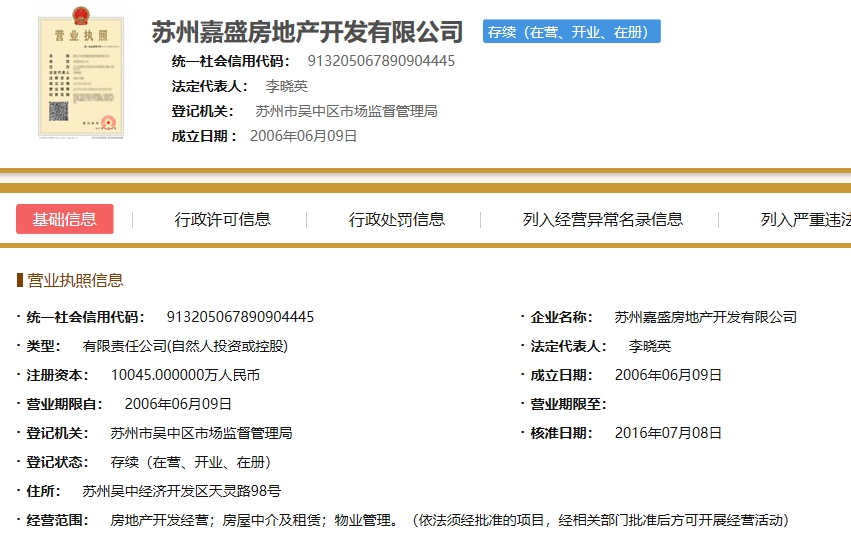Open the business license thumbnail image

click(x=81, y=73)
